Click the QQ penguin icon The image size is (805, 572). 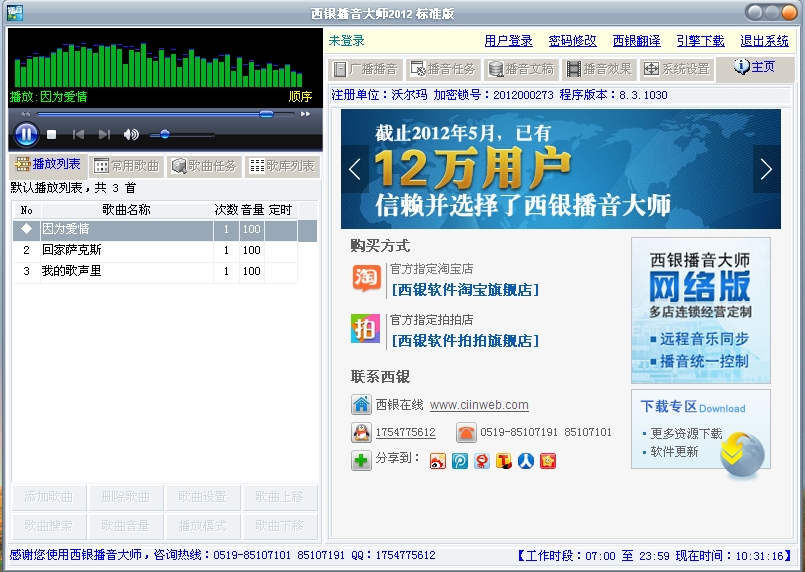tap(361, 432)
